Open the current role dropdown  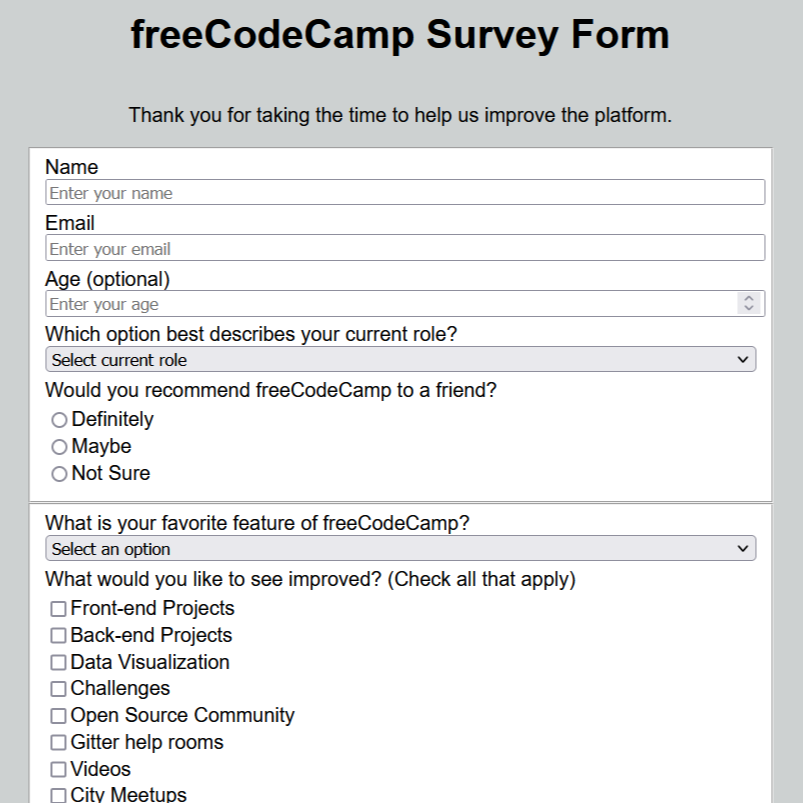pos(400,357)
